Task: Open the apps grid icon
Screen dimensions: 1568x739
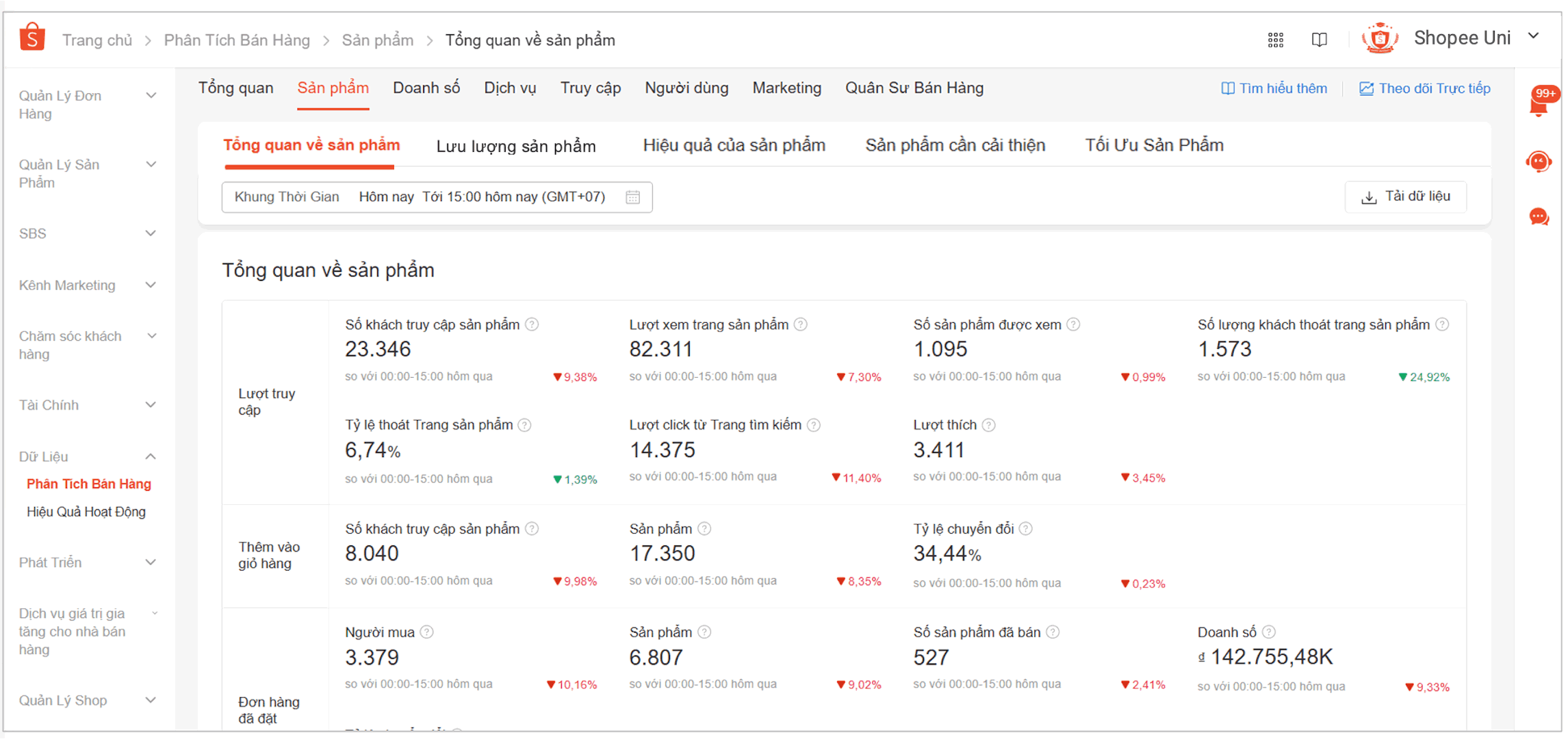Action: pyautogui.click(x=1275, y=40)
